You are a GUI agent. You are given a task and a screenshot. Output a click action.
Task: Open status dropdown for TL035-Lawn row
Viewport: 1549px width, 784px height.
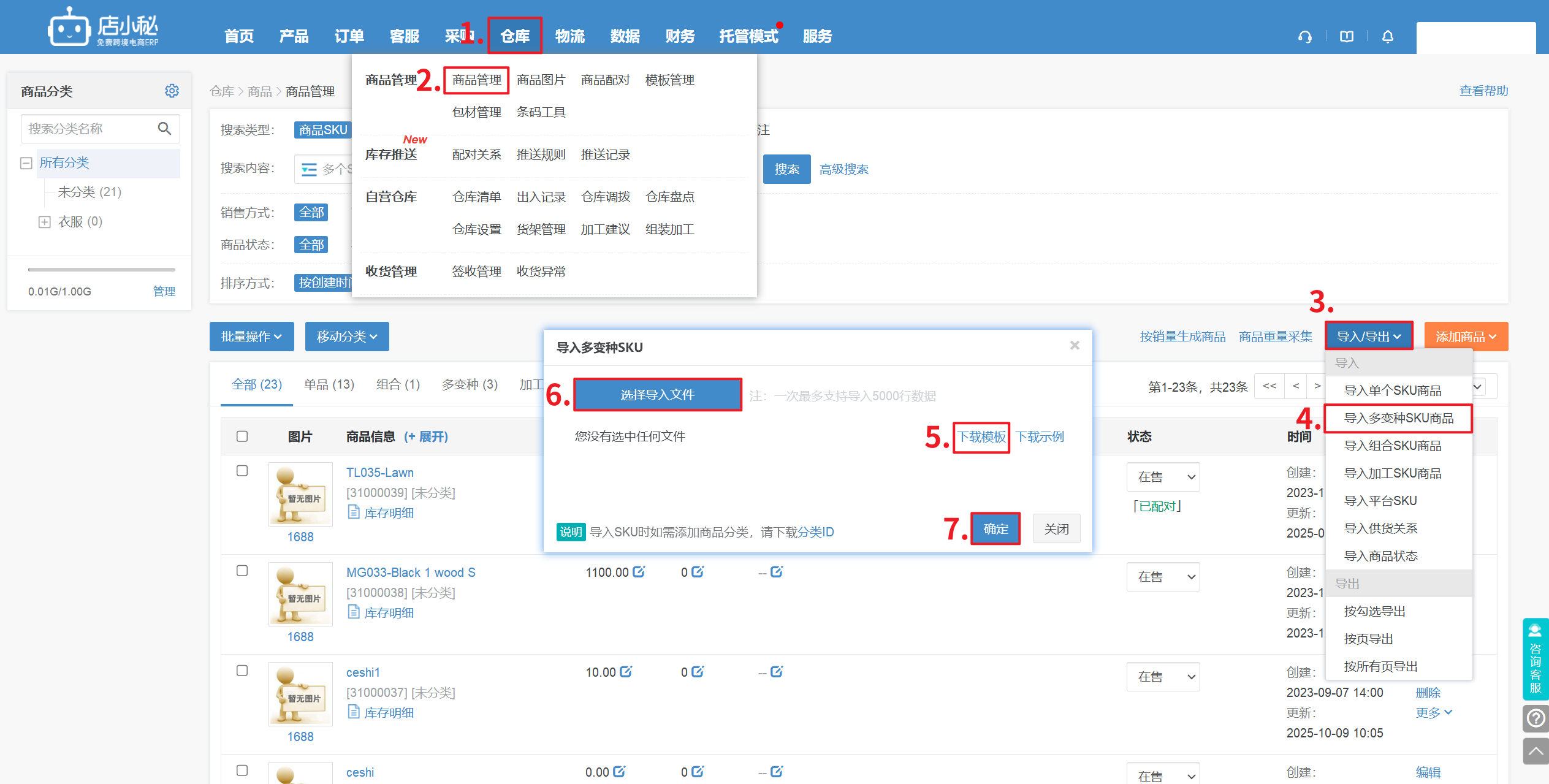click(1163, 477)
